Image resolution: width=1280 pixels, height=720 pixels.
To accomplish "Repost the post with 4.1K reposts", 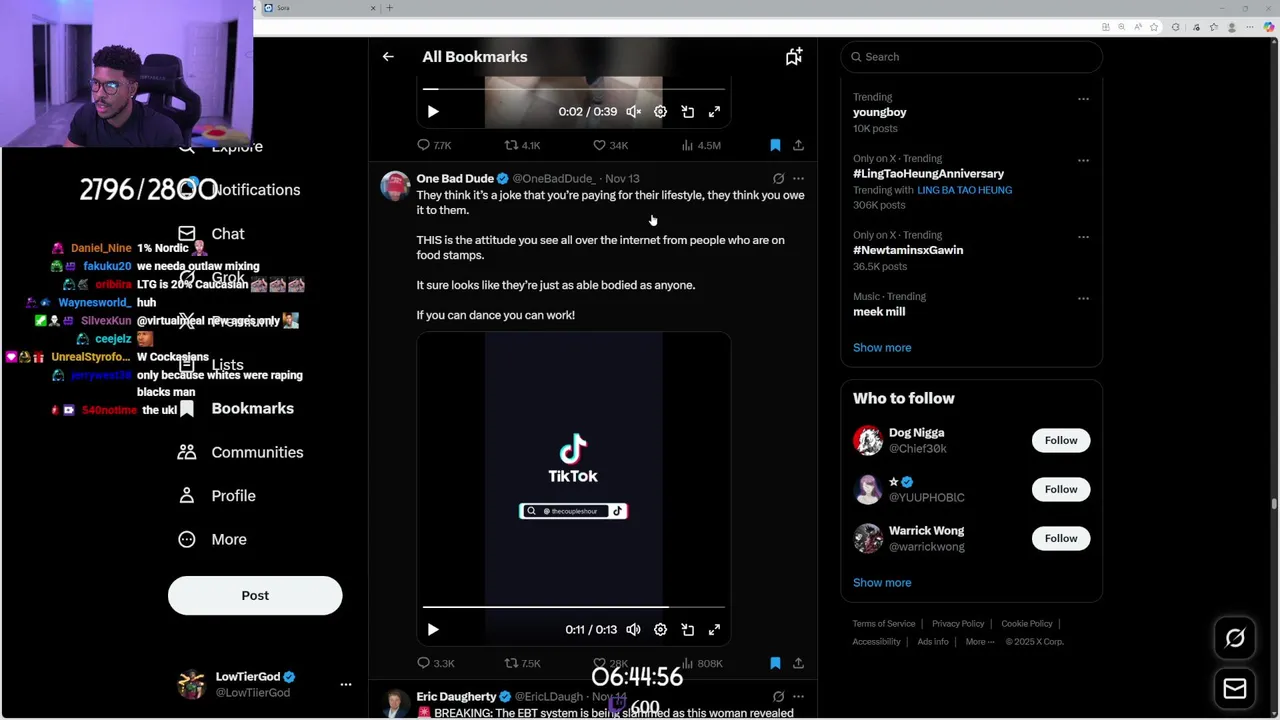I will (x=522, y=145).
